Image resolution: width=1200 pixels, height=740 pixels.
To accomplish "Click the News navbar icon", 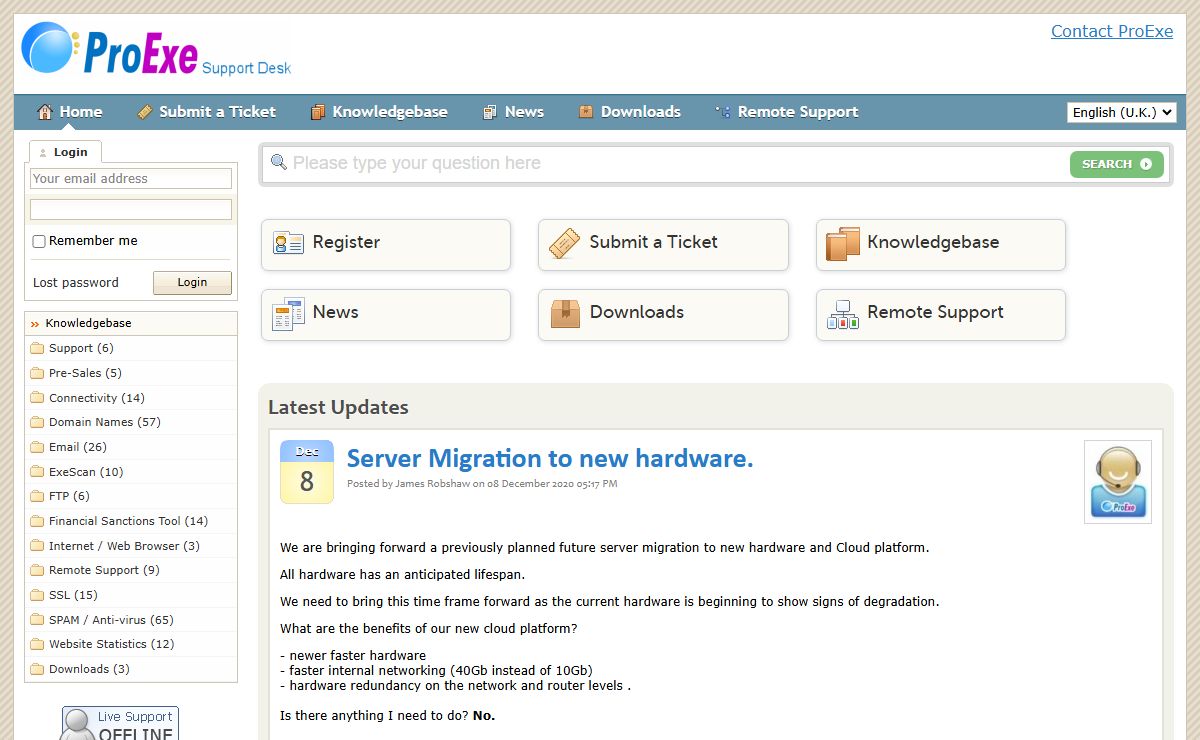I will [490, 112].
